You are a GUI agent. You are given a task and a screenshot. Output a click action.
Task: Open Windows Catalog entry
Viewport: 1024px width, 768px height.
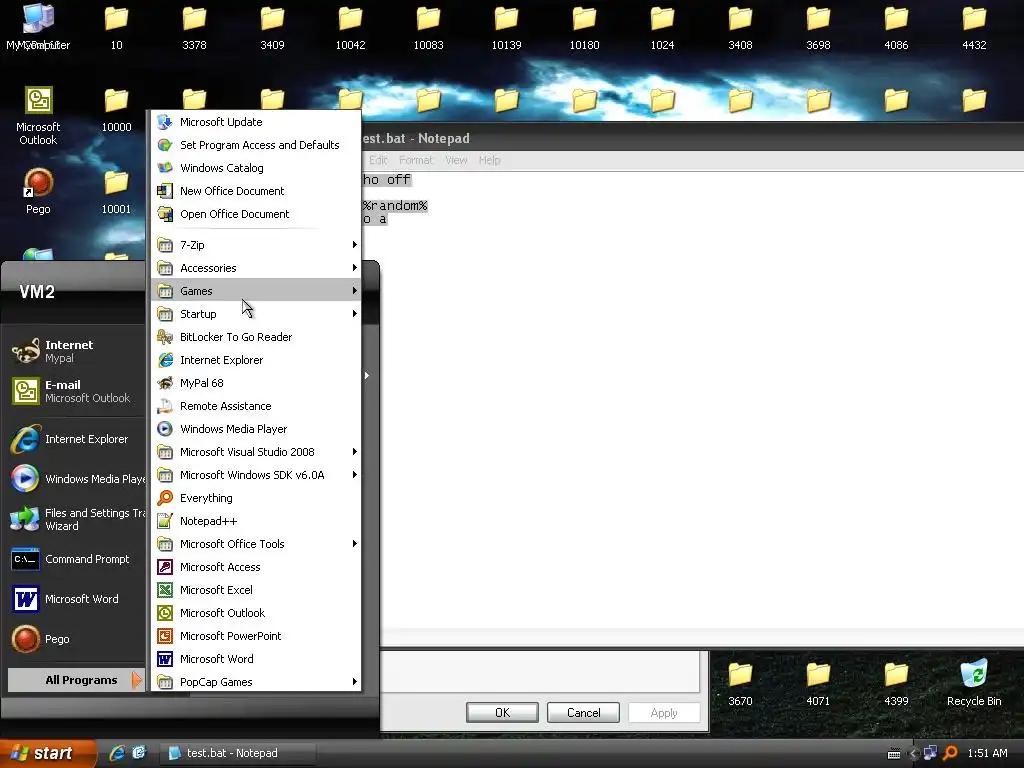[x=256, y=168]
